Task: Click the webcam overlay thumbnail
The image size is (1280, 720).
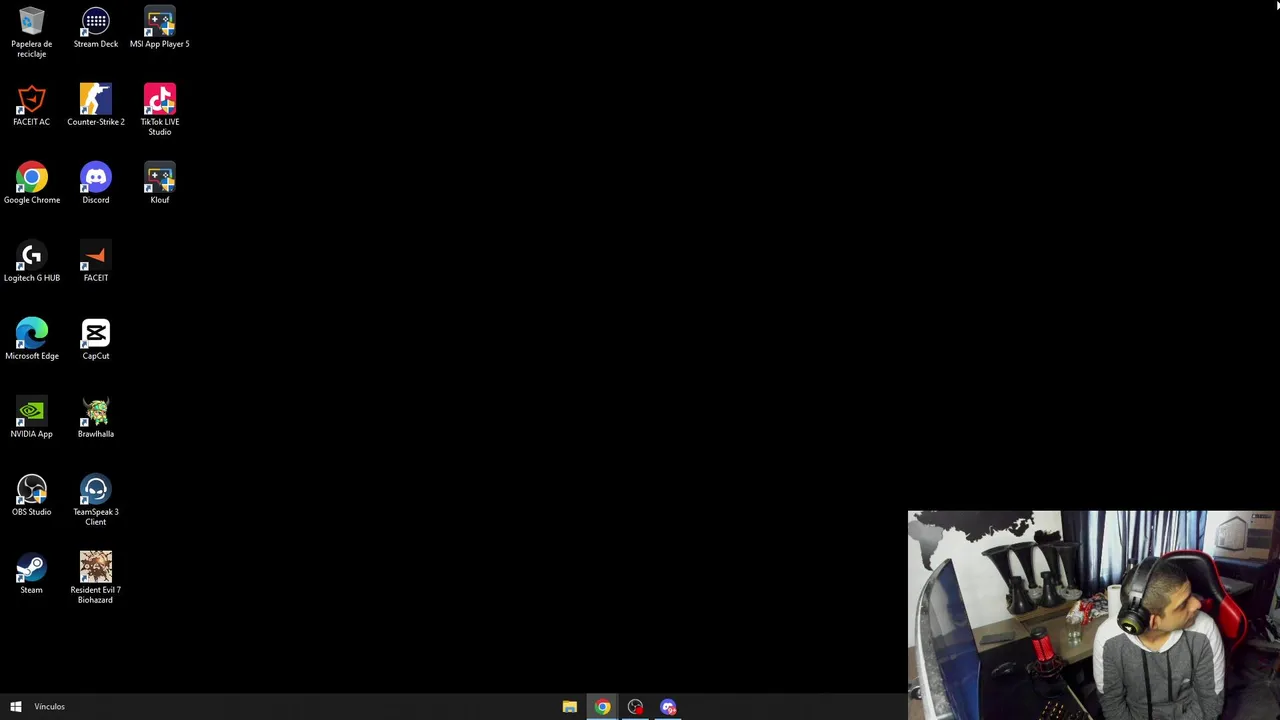Action: [x=1094, y=615]
